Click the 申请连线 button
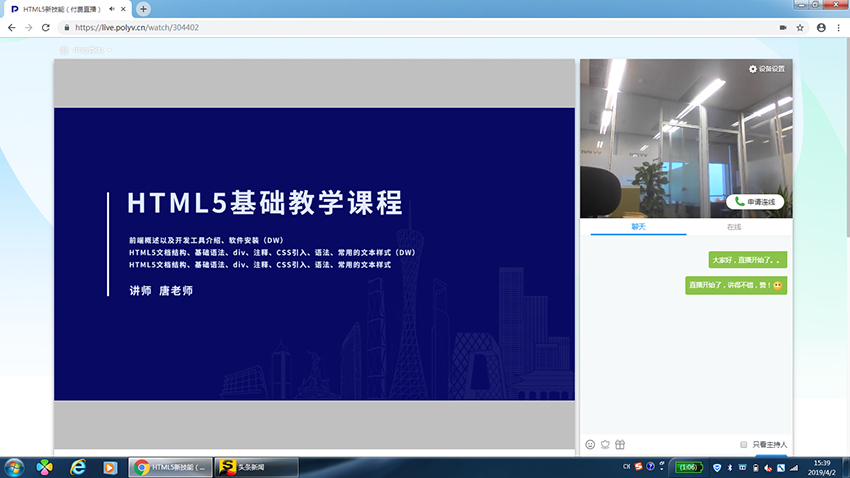This screenshot has height=478, width=850. click(x=755, y=201)
